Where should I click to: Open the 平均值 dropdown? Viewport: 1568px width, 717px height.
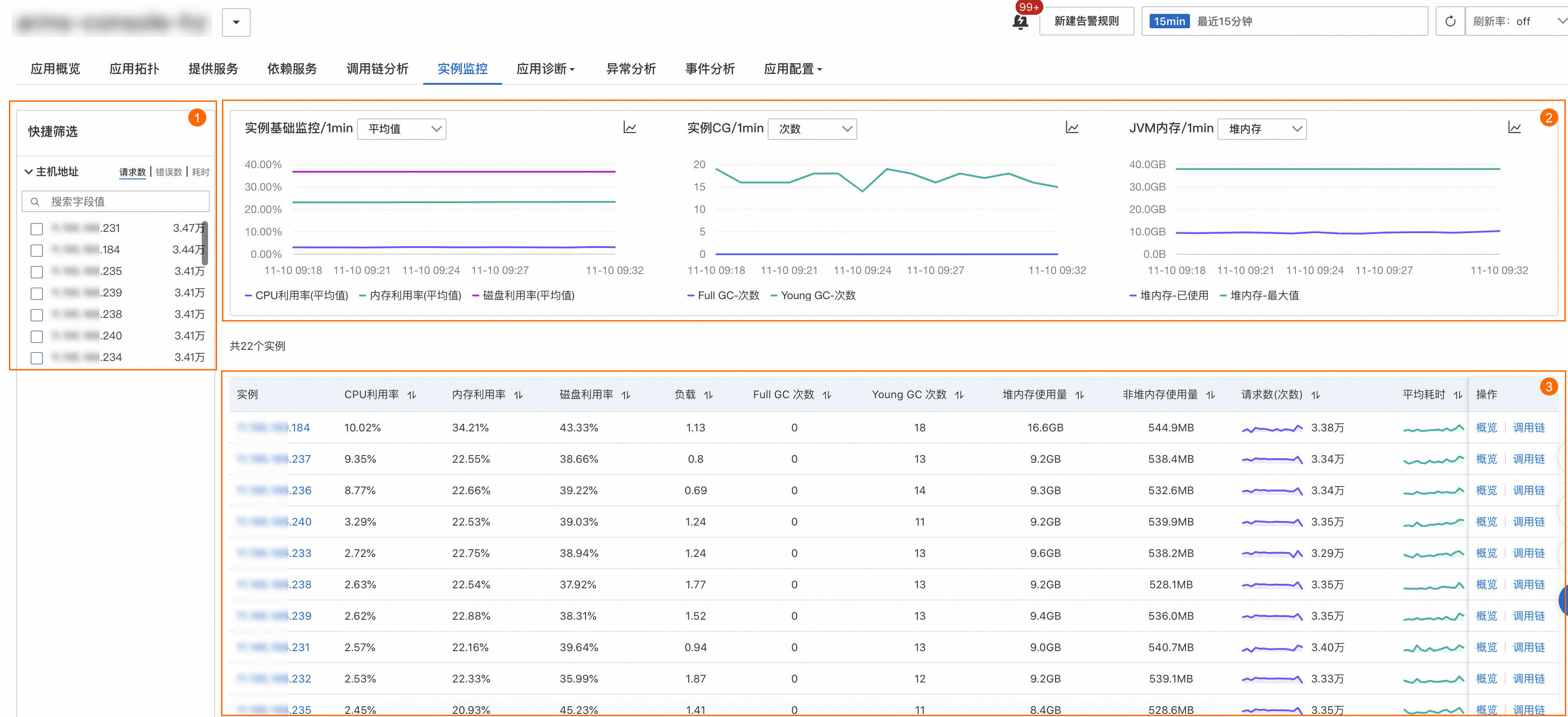coord(402,129)
